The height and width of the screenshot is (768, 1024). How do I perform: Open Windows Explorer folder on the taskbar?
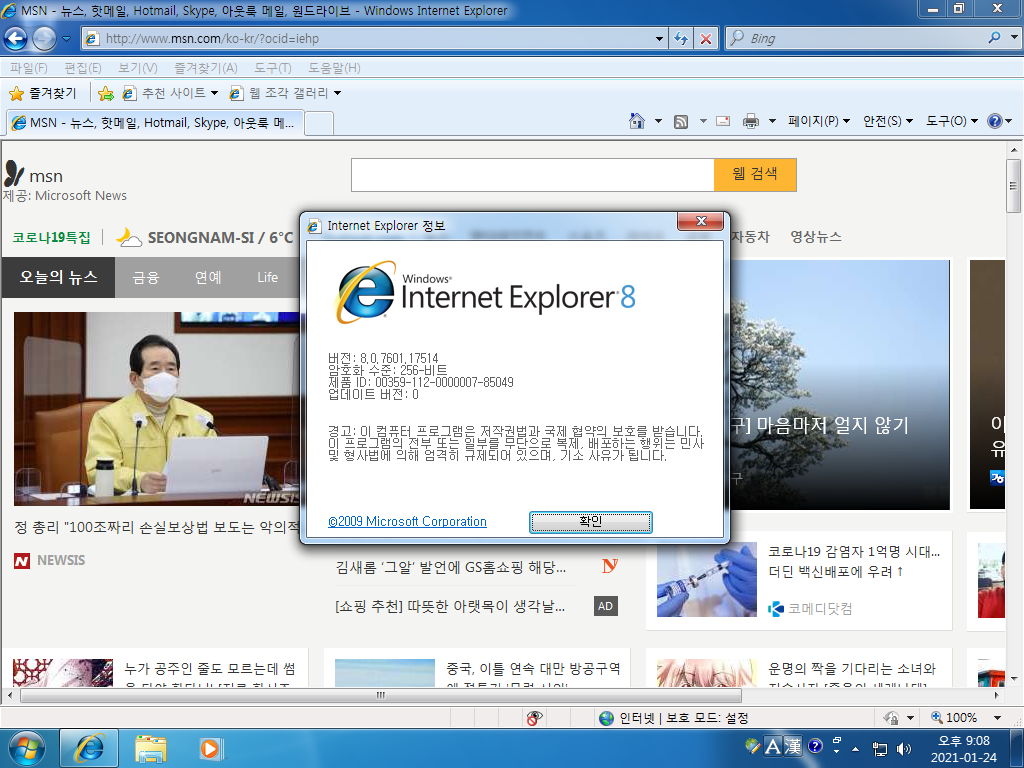coord(151,748)
